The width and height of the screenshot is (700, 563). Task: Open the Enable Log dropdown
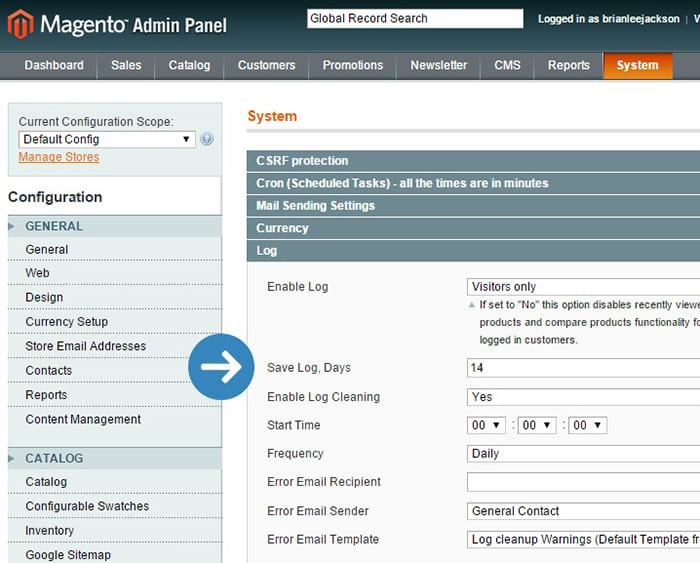click(x=583, y=287)
